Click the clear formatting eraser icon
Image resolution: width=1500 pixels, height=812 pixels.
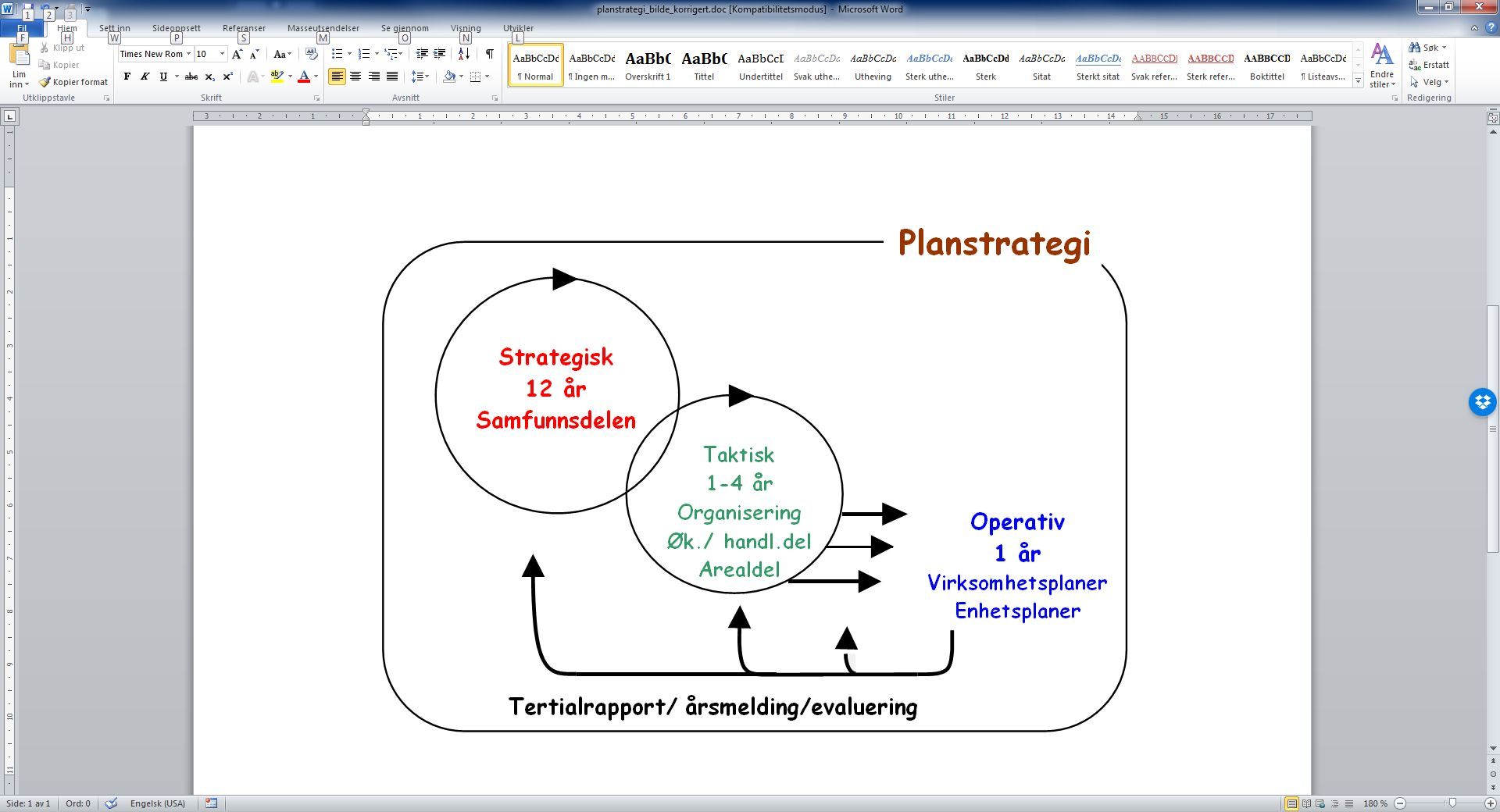point(312,54)
